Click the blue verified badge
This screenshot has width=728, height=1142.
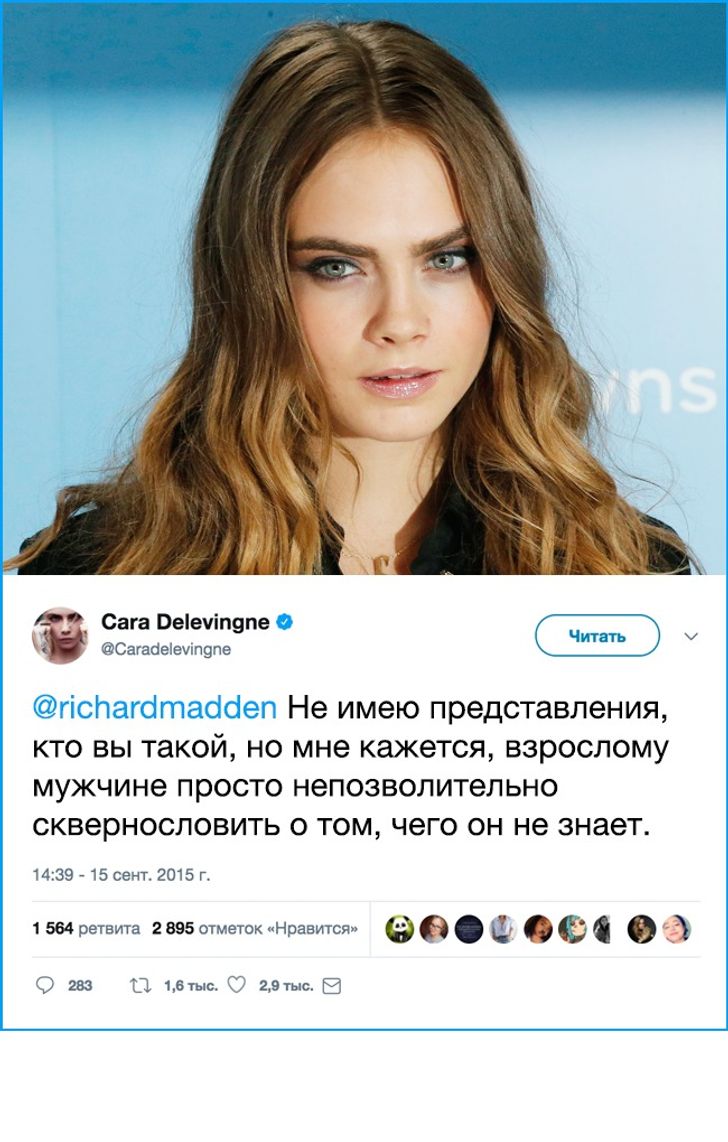click(285, 622)
